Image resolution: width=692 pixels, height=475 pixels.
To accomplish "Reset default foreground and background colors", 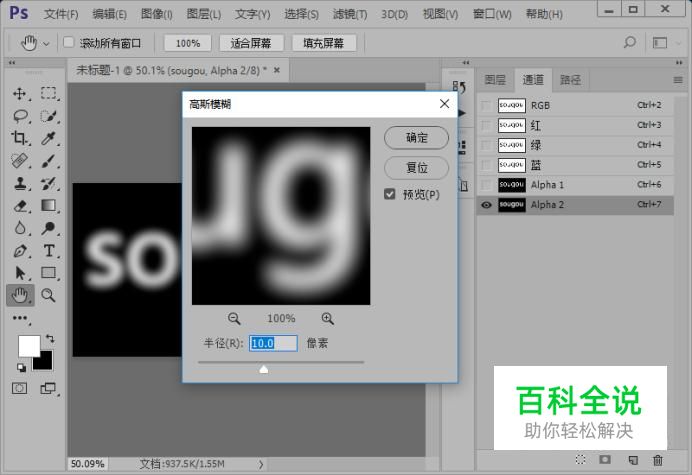I will (x=21, y=367).
